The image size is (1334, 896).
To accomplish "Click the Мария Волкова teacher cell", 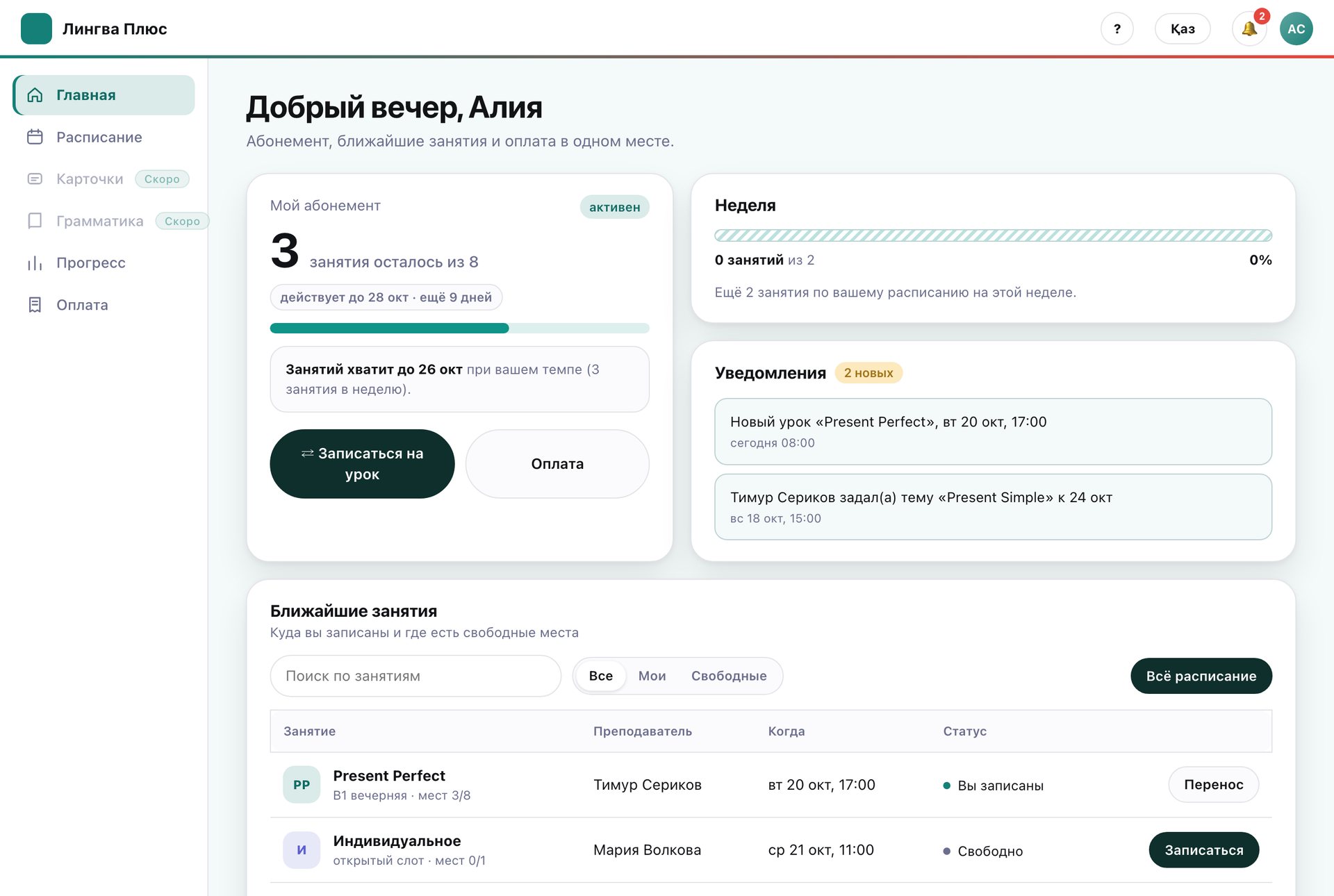I will pyautogui.click(x=648, y=850).
